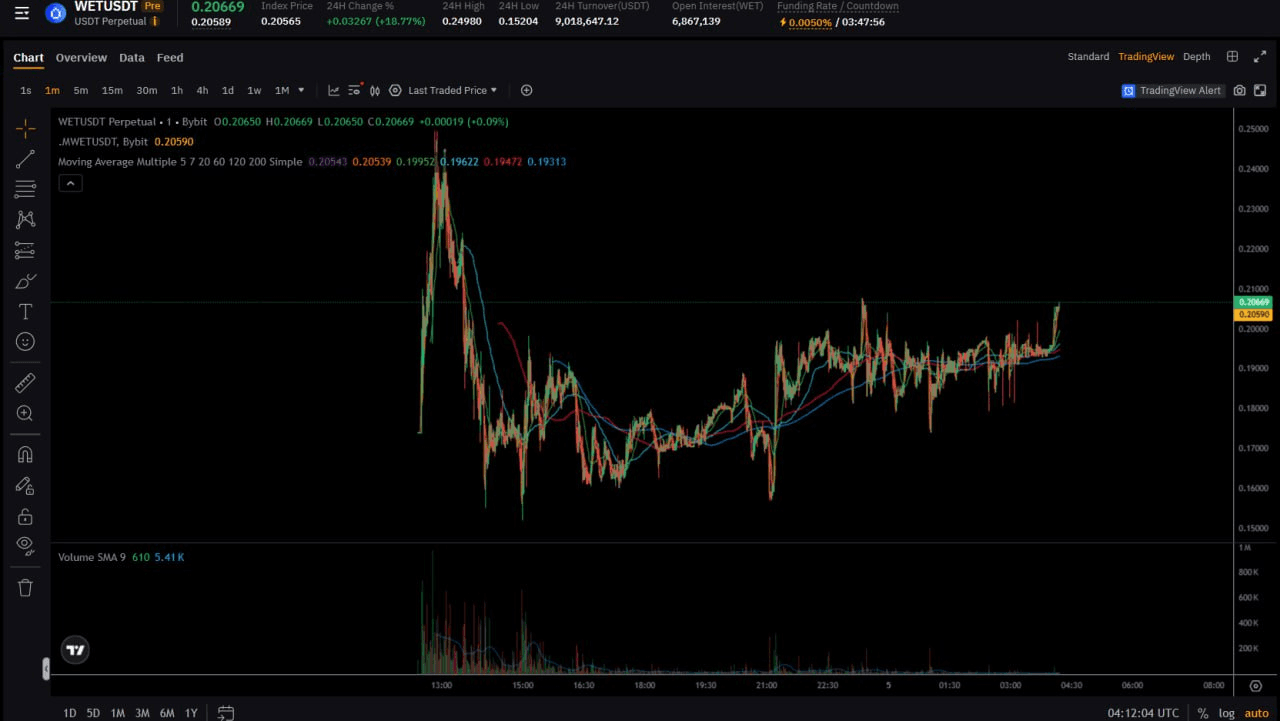
Task: Collapse the indicator legend chevron
Action: (x=70, y=183)
